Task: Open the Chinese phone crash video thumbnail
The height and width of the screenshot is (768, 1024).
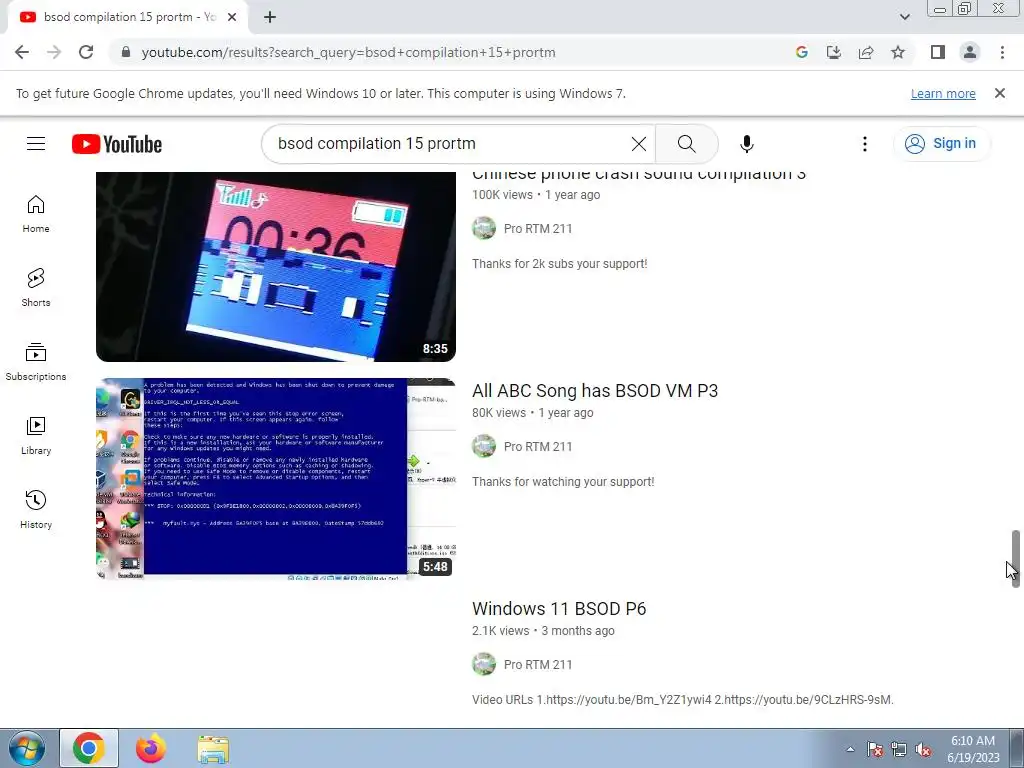Action: (276, 266)
